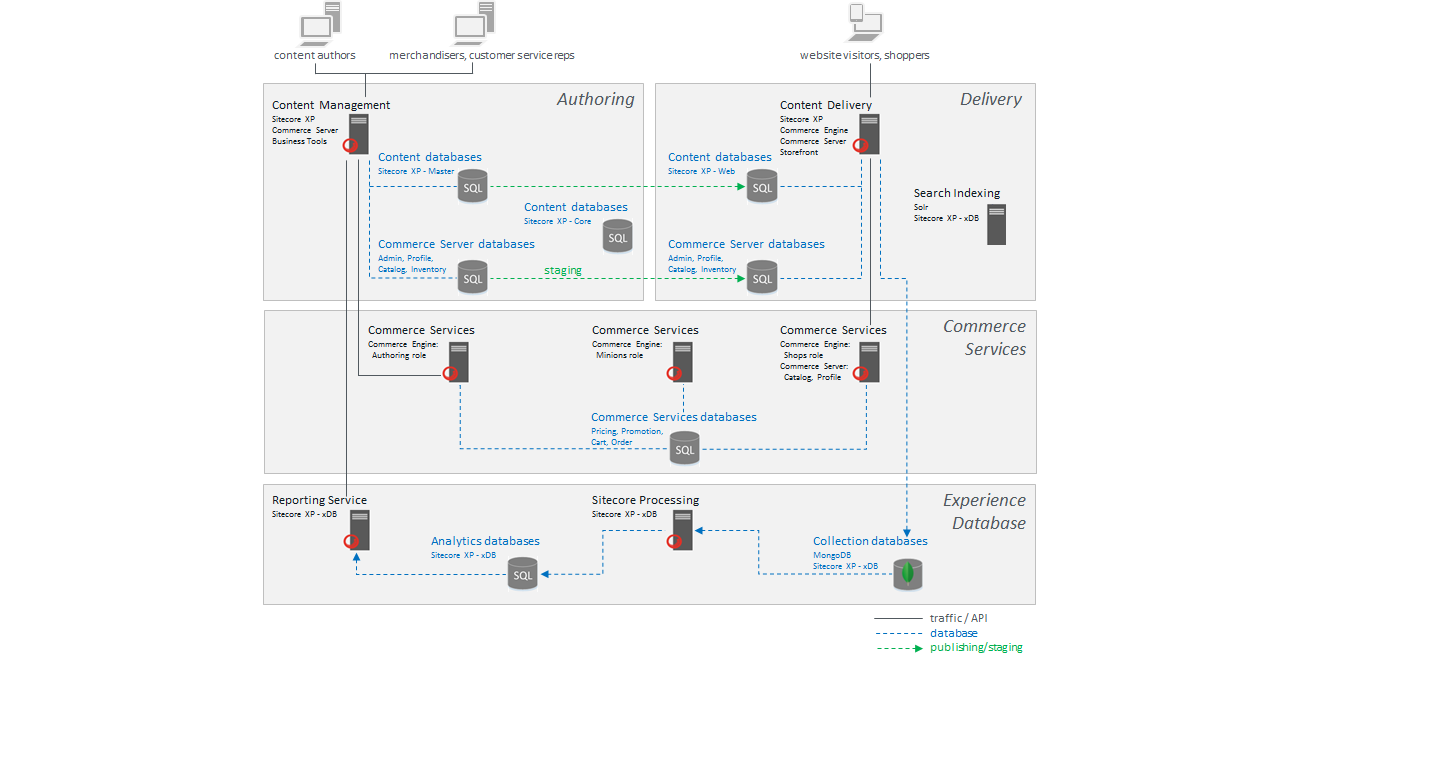Click the 'Reporting Service' heading

[x=320, y=500]
